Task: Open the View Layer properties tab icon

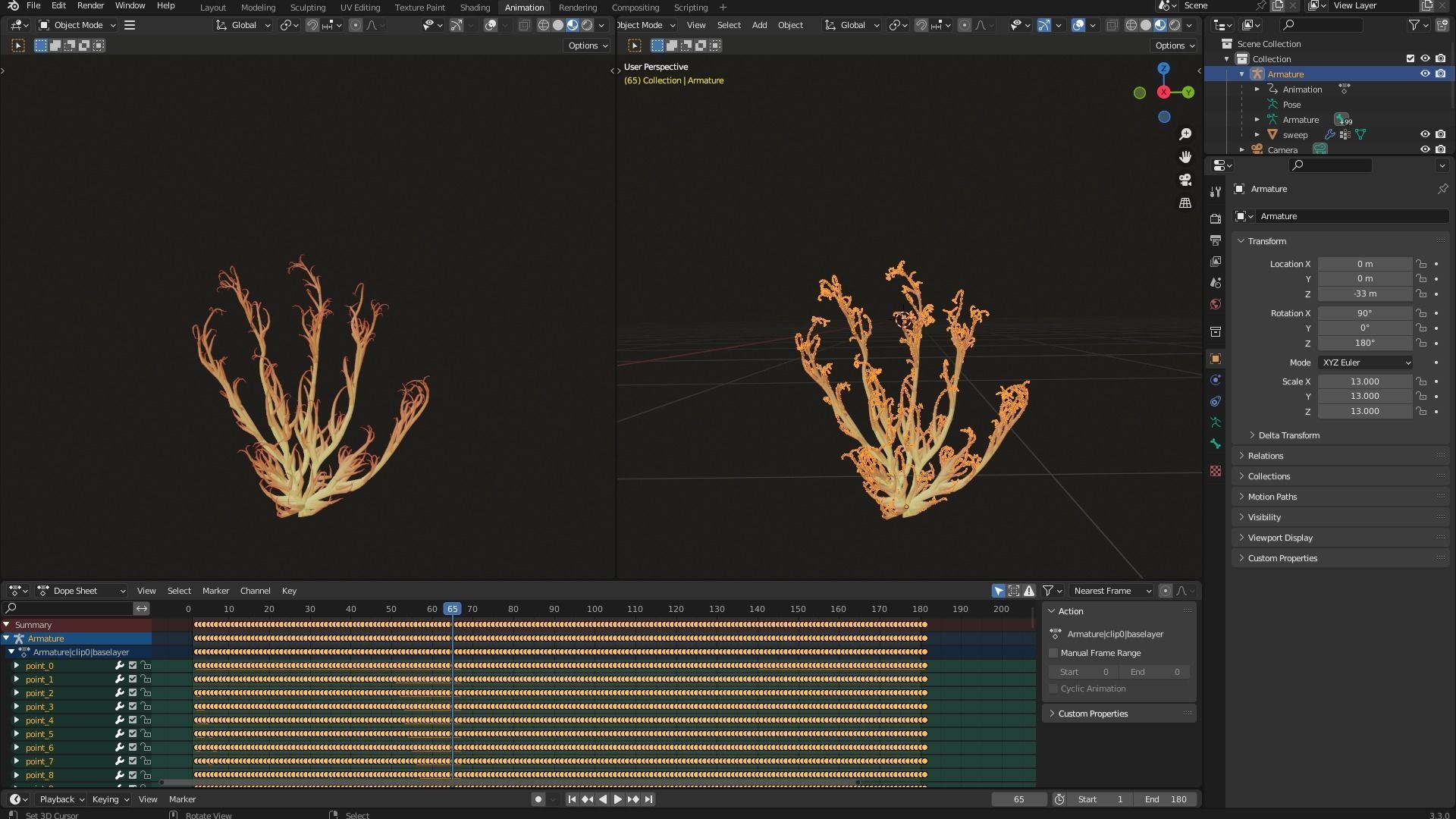Action: click(1216, 262)
